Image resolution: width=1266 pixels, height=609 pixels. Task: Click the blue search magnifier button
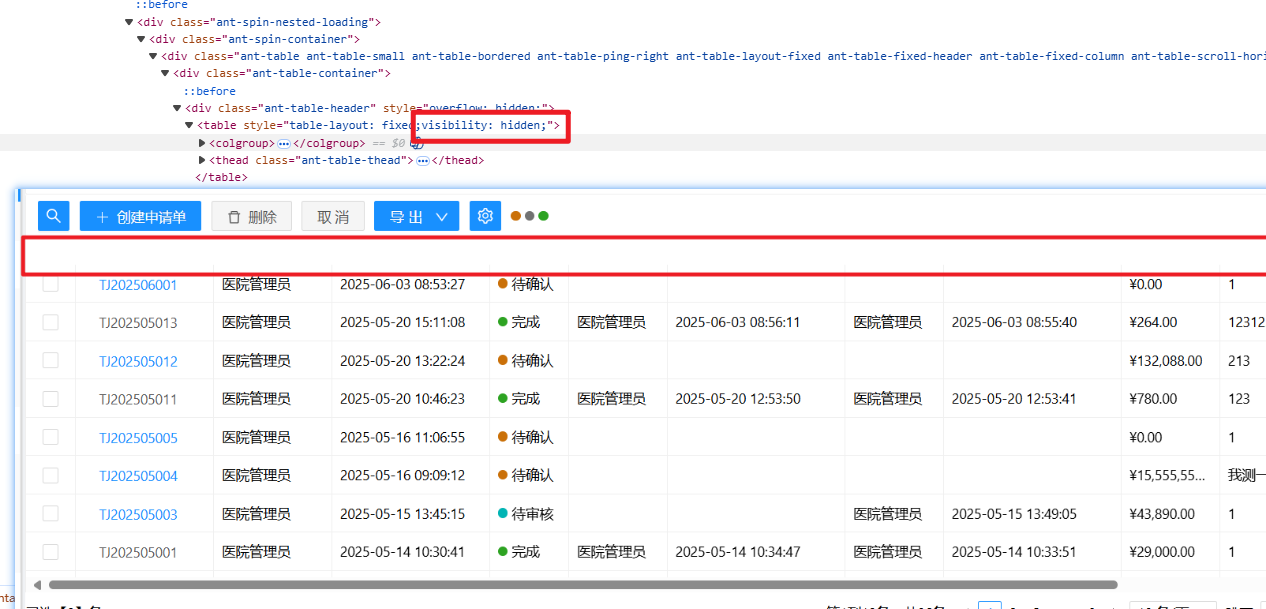(x=54, y=216)
